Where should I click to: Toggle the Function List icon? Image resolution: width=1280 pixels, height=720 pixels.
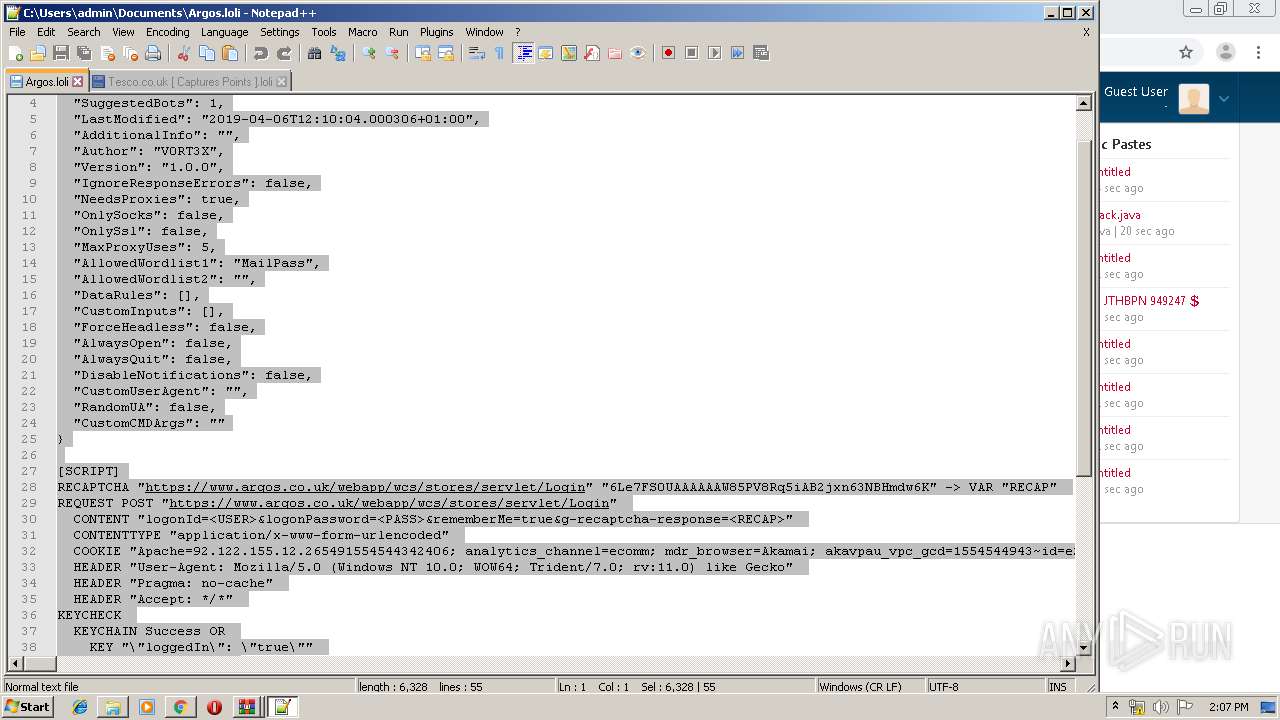tap(592, 53)
